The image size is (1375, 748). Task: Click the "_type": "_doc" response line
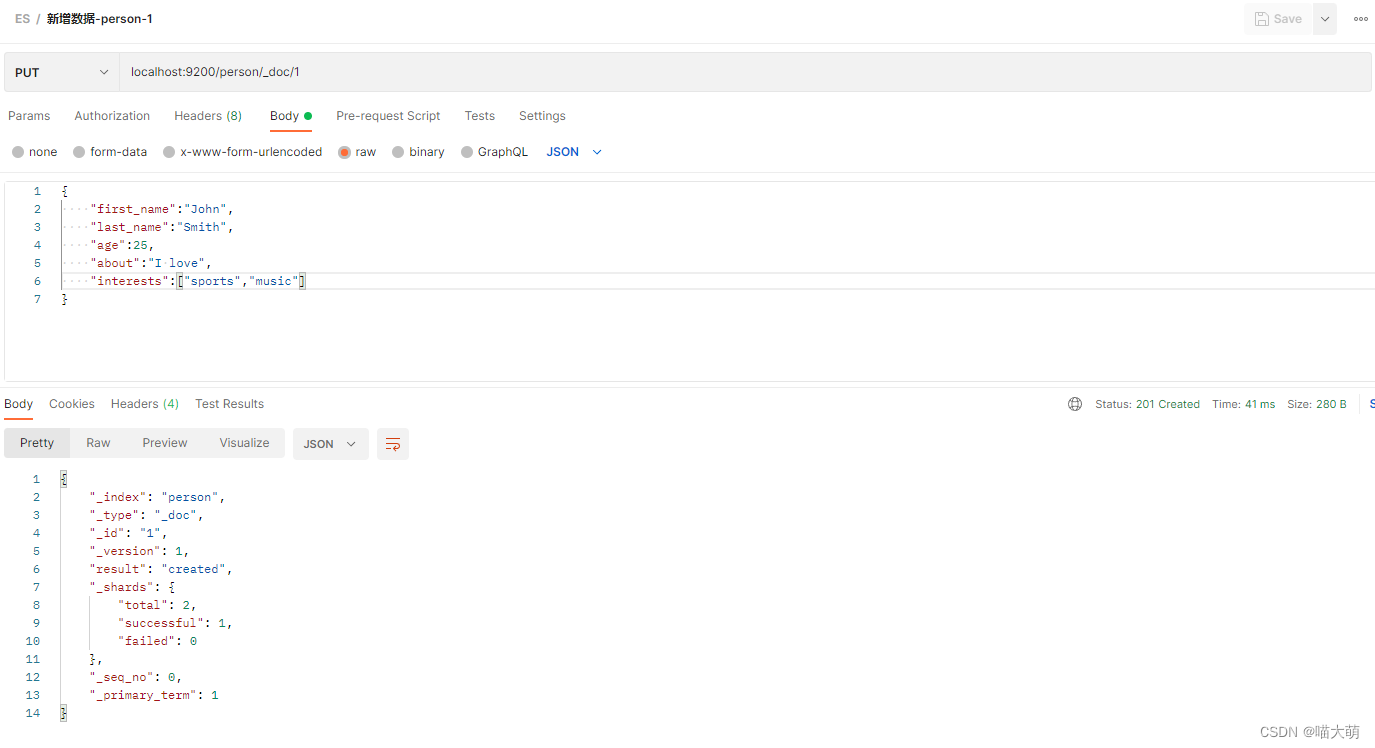(x=147, y=515)
